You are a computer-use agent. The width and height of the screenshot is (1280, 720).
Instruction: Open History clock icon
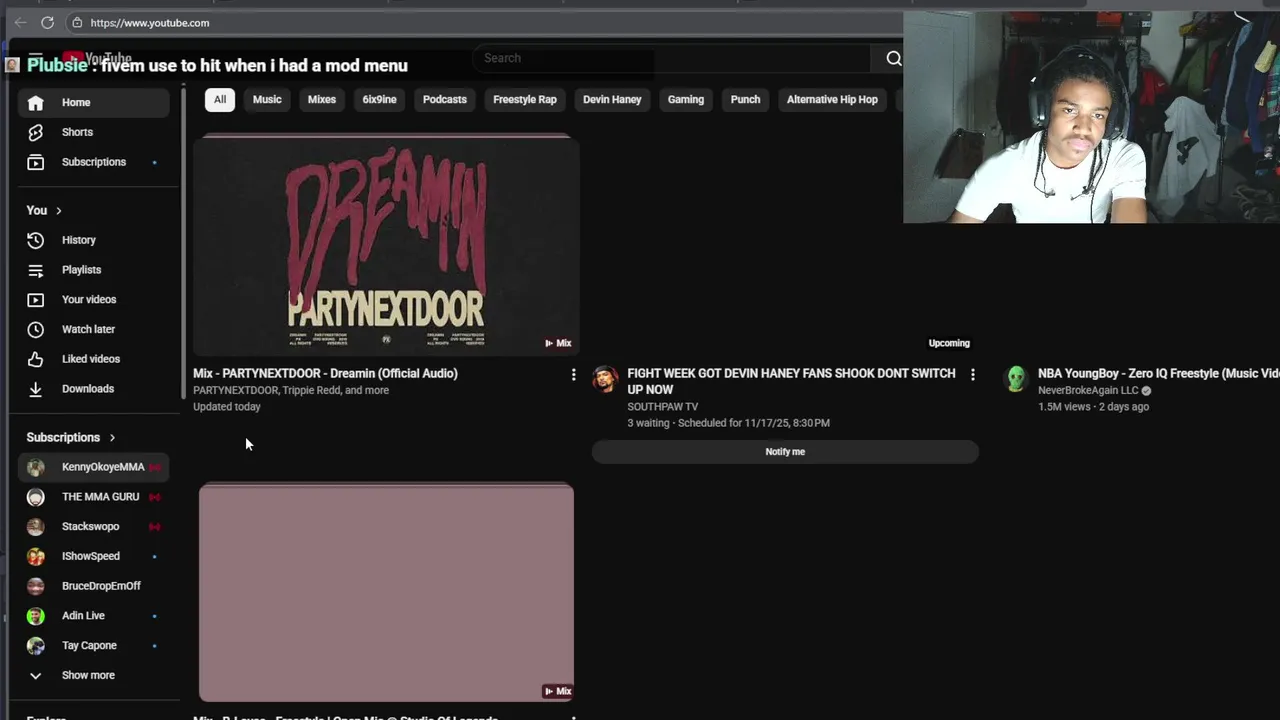(x=35, y=240)
